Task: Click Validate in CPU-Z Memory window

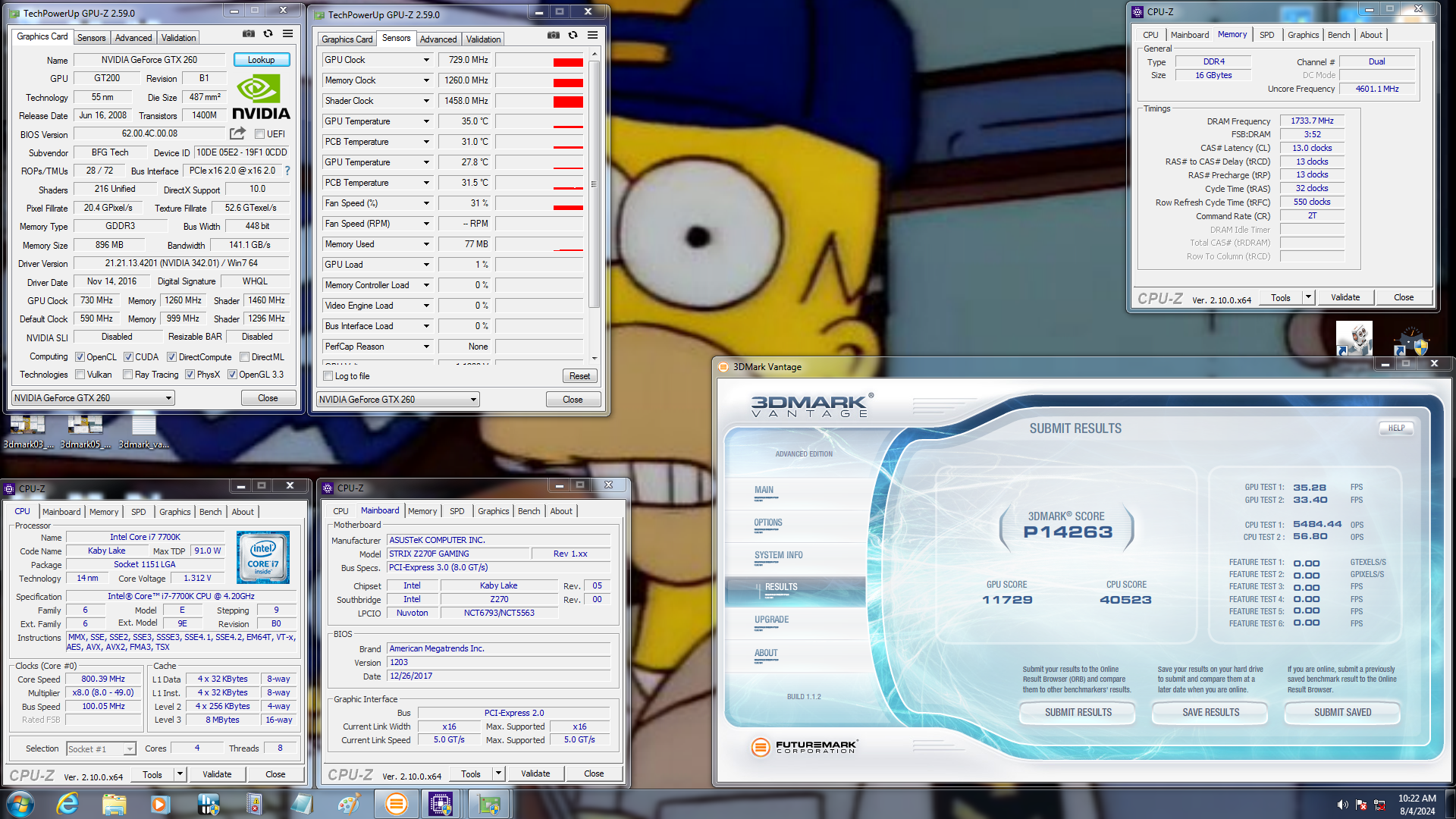Action: (1345, 297)
